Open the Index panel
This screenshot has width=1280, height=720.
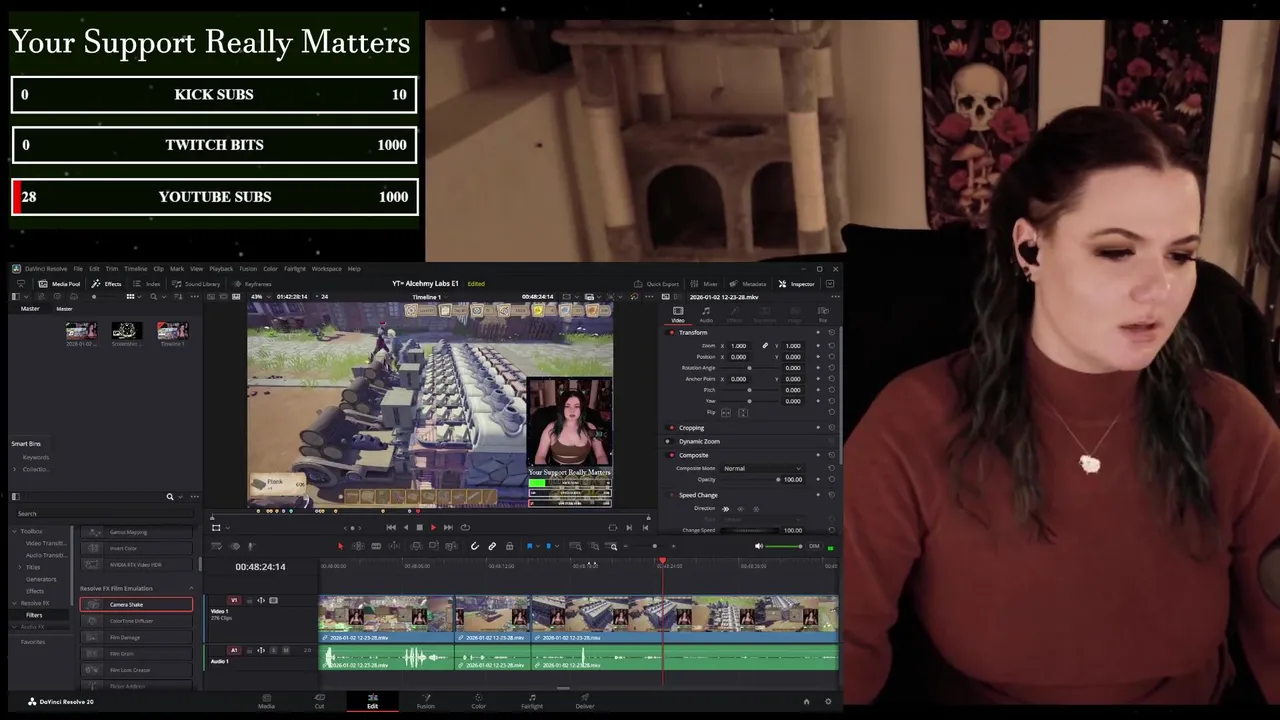pos(146,284)
